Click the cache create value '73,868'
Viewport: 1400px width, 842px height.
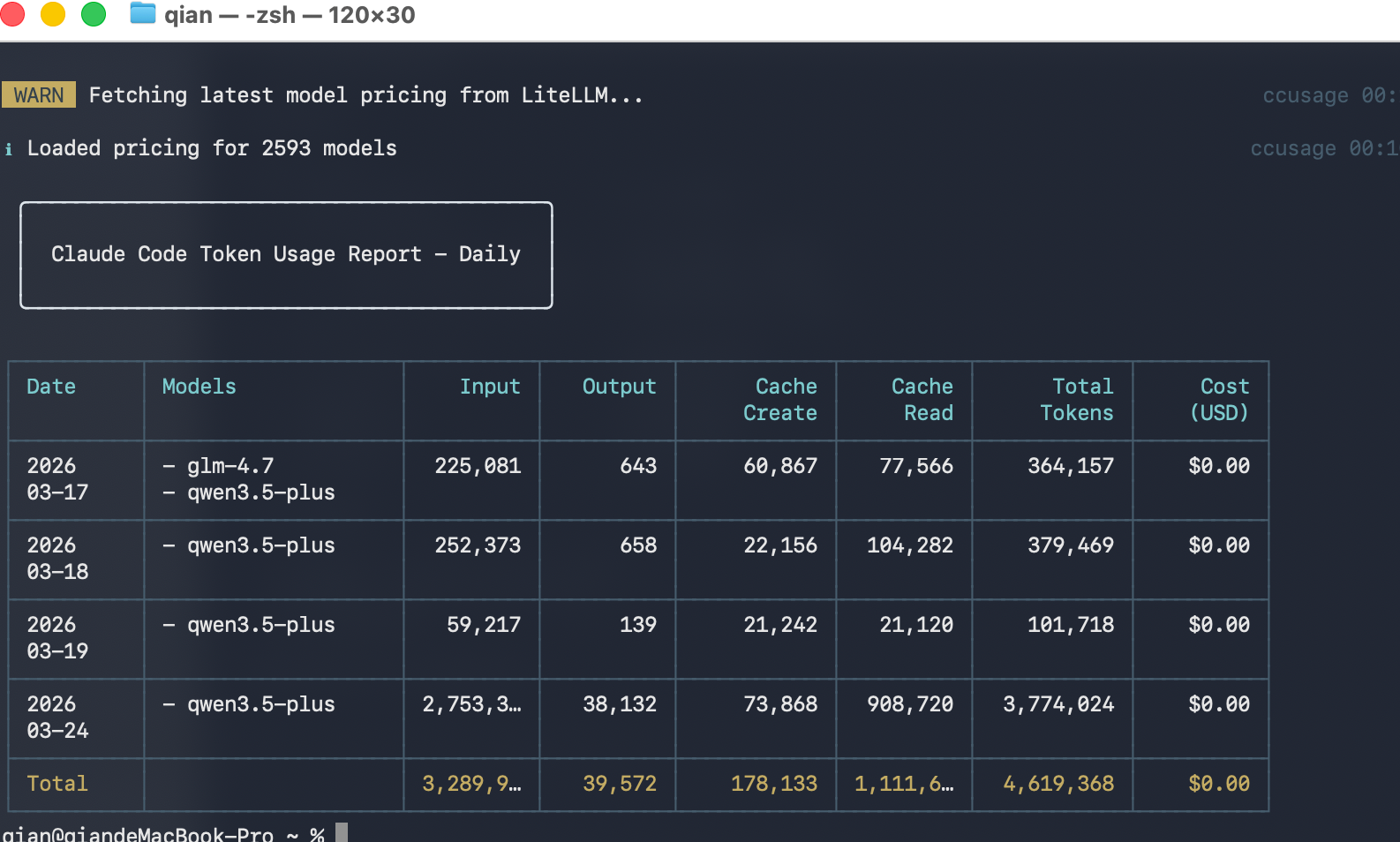point(780,704)
